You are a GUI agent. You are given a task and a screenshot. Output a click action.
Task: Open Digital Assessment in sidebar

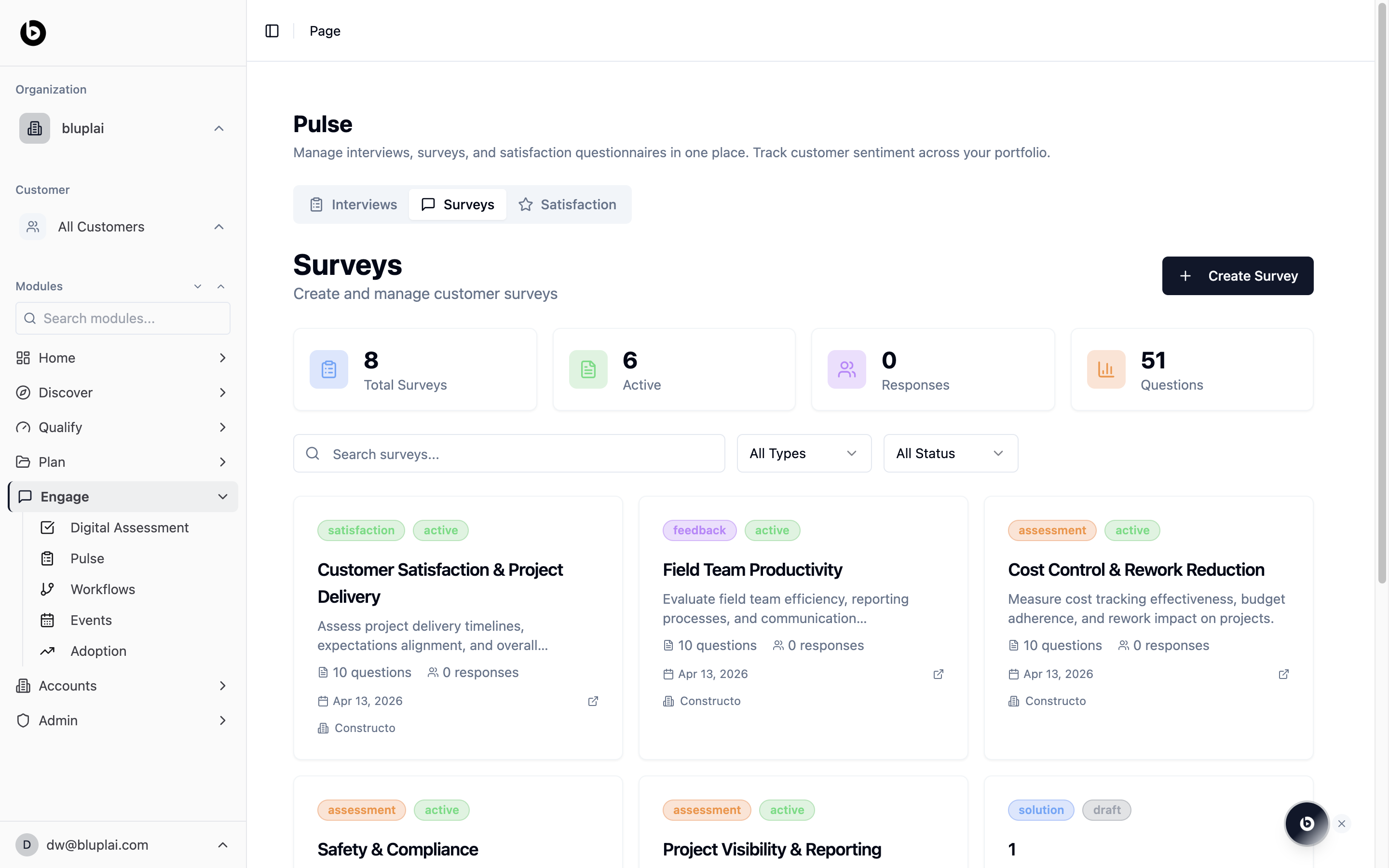(129, 528)
